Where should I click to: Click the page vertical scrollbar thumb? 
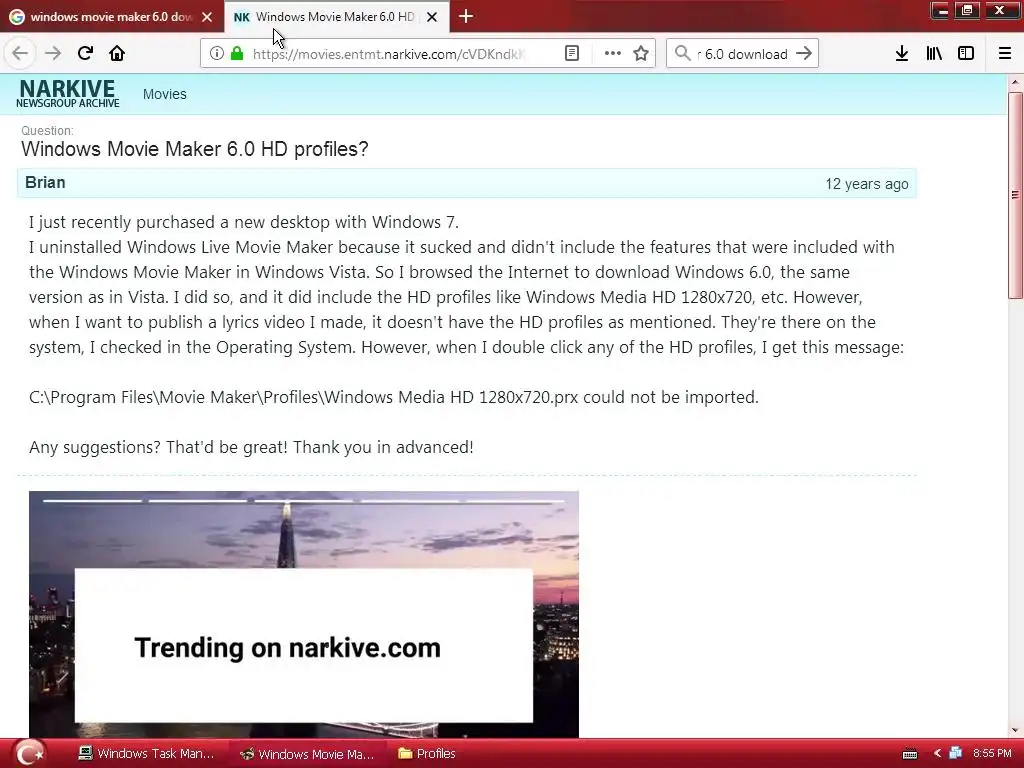point(1015,195)
